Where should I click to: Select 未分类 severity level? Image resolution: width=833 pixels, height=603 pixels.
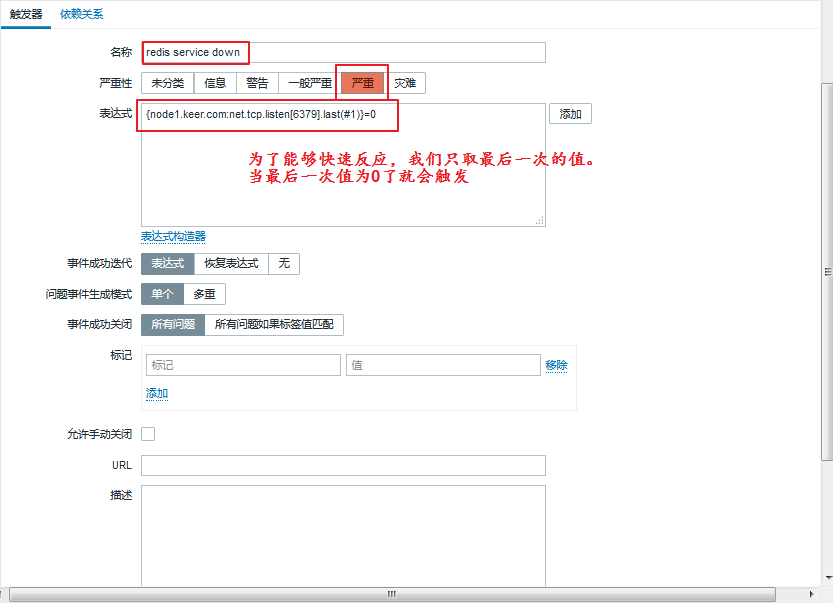pyautogui.click(x=166, y=83)
